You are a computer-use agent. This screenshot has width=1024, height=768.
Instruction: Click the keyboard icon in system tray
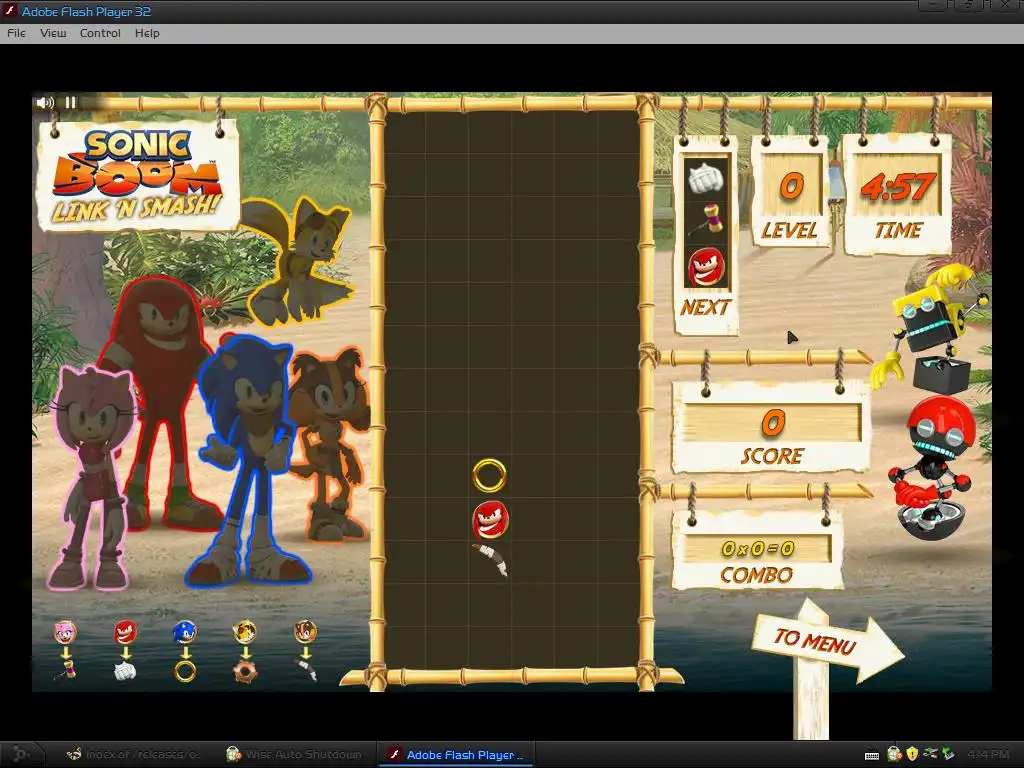coord(872,755)
